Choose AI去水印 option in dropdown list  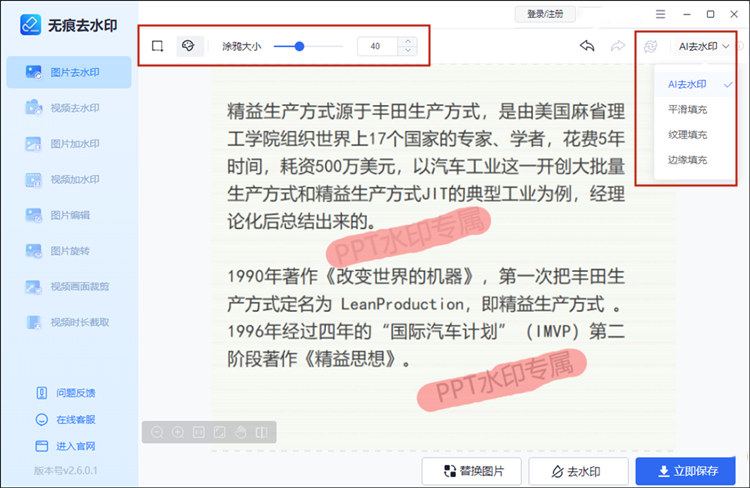695,85
